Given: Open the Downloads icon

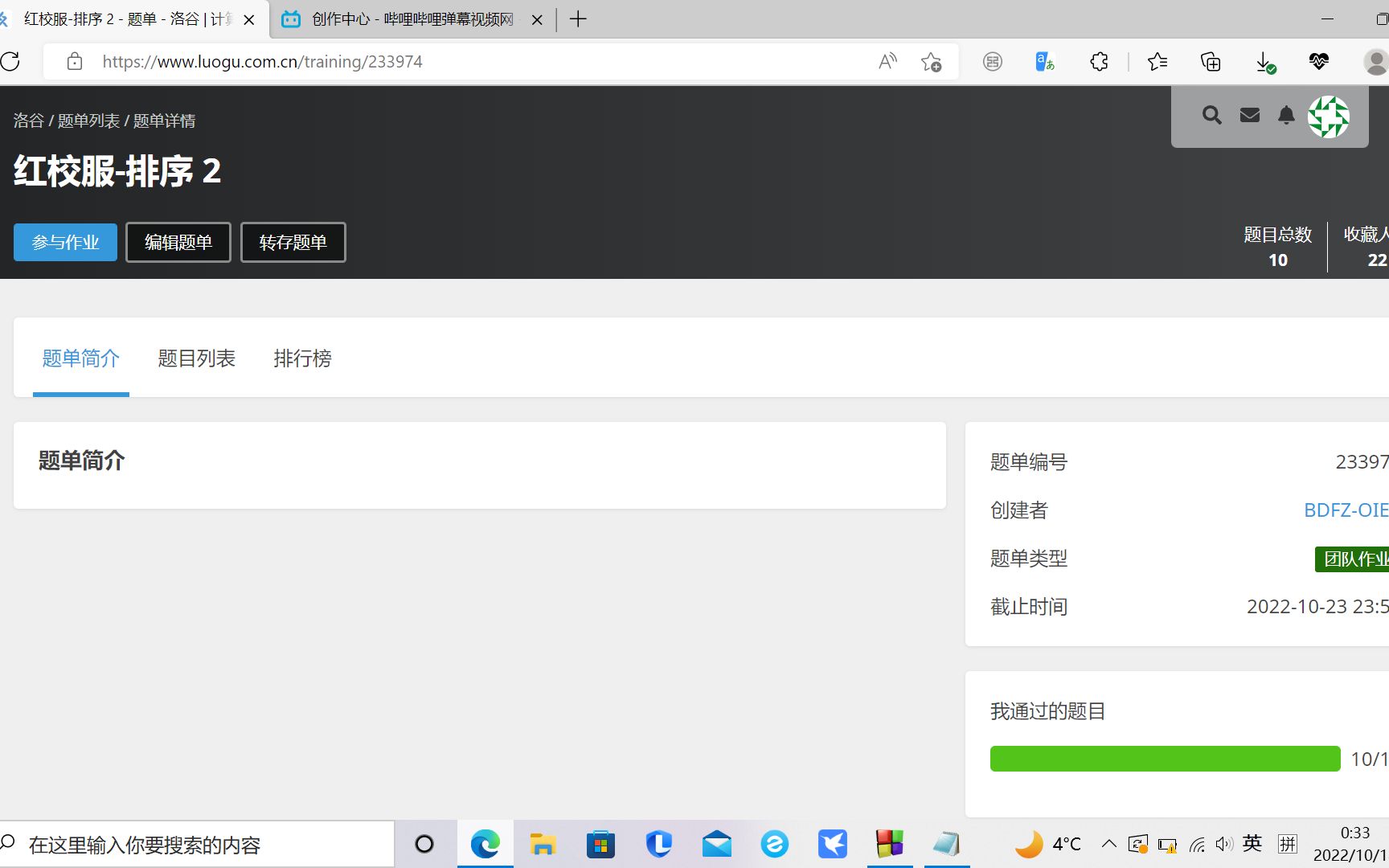Looking at the screenshot, I should pos(1265,62).
